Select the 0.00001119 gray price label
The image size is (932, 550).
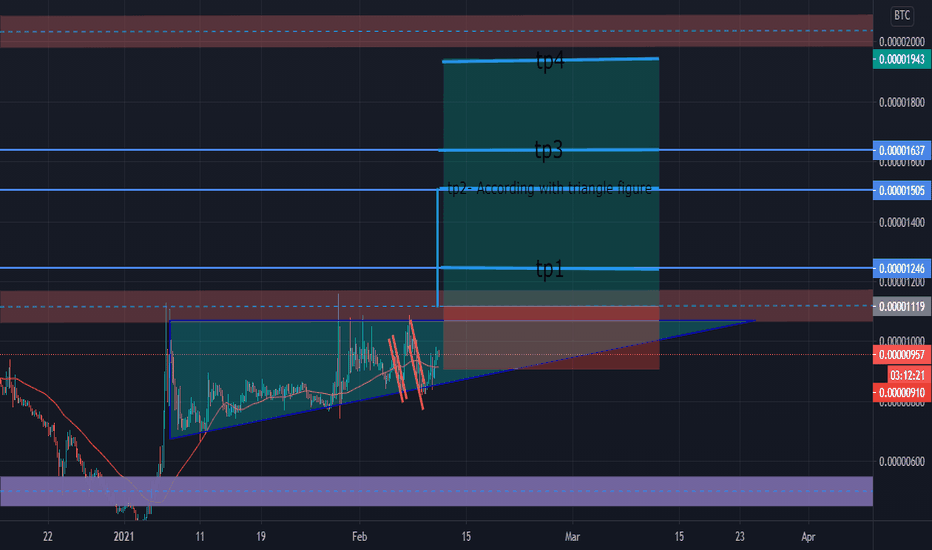click(902, 306)
